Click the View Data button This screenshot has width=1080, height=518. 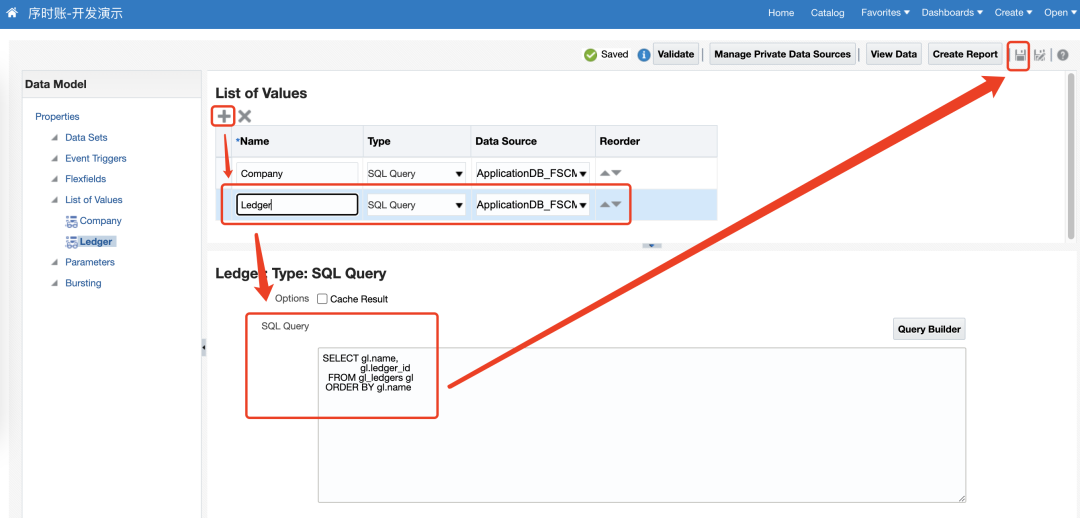(893, 54)
